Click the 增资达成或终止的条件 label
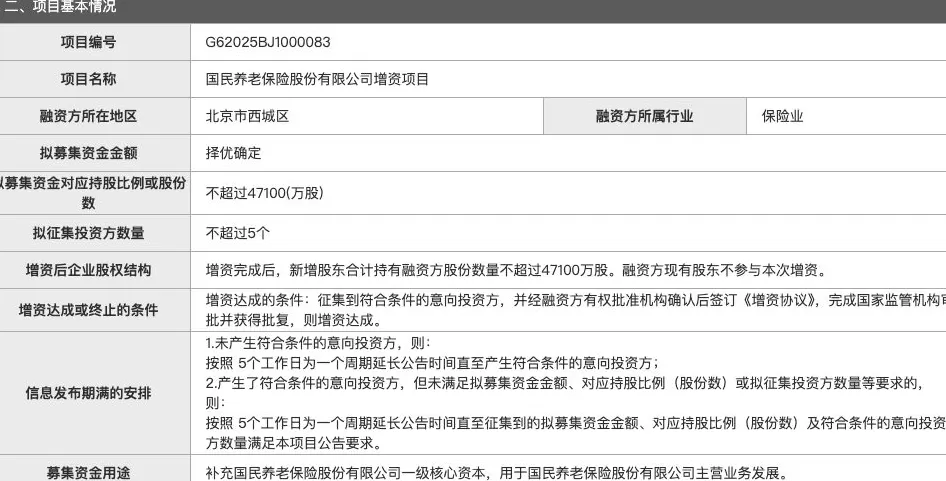The height and width of the screenshot is (481, 946). (x=88, y=310)
